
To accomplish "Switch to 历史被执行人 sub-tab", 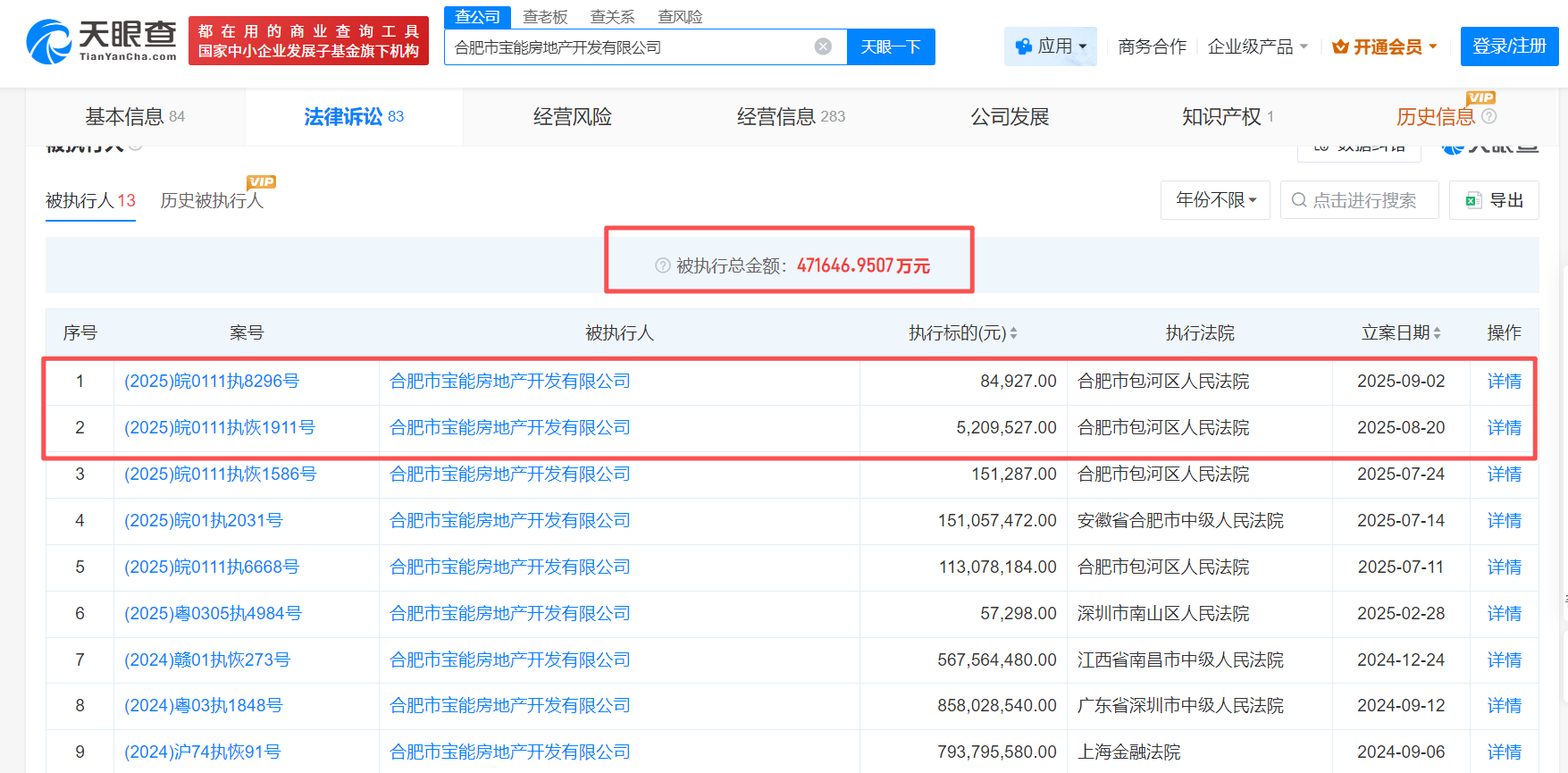I will pos(212,200).
